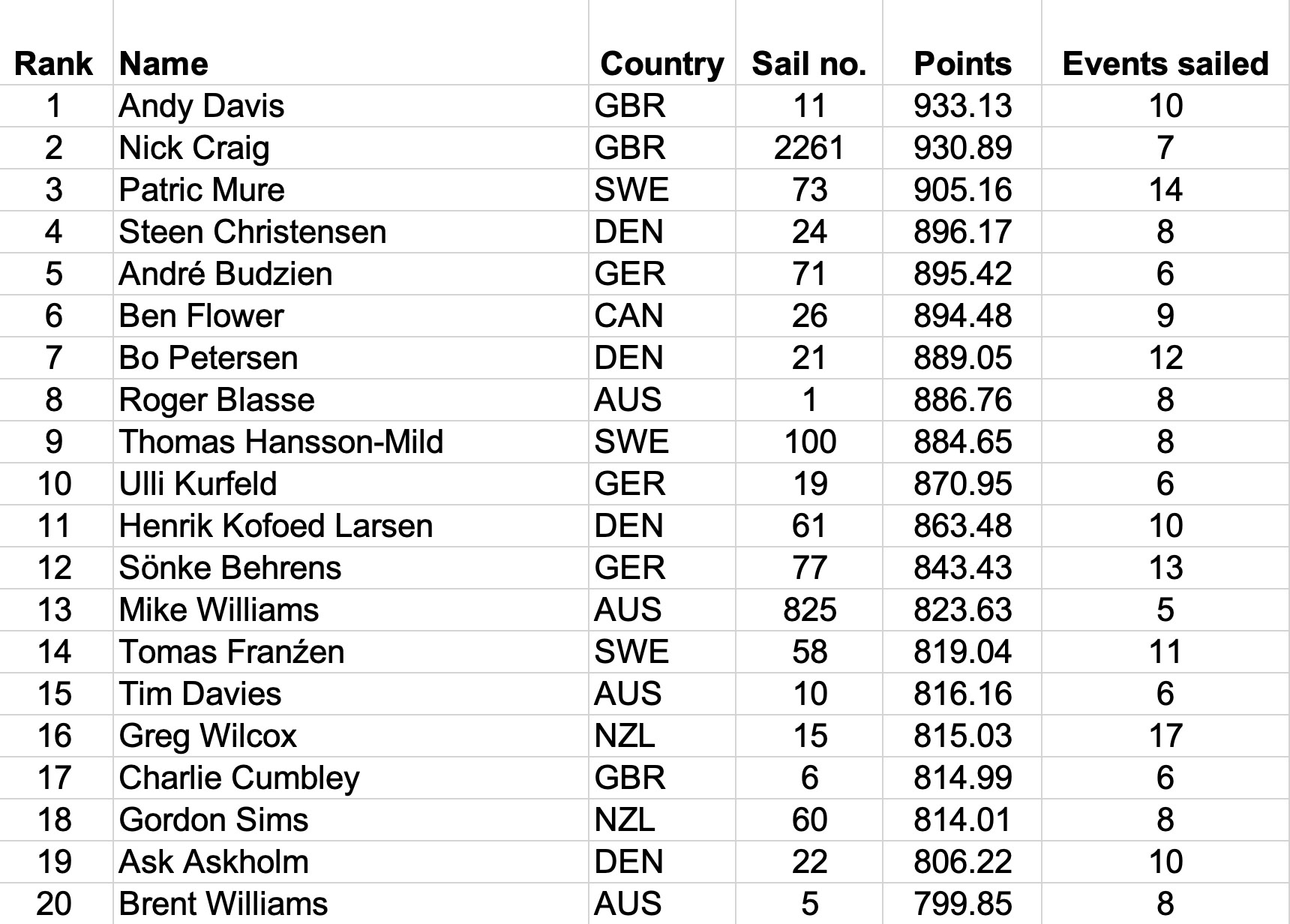Screen dimensions: 1290x924
Task: Click the Points column header
Action: point(962,64)
